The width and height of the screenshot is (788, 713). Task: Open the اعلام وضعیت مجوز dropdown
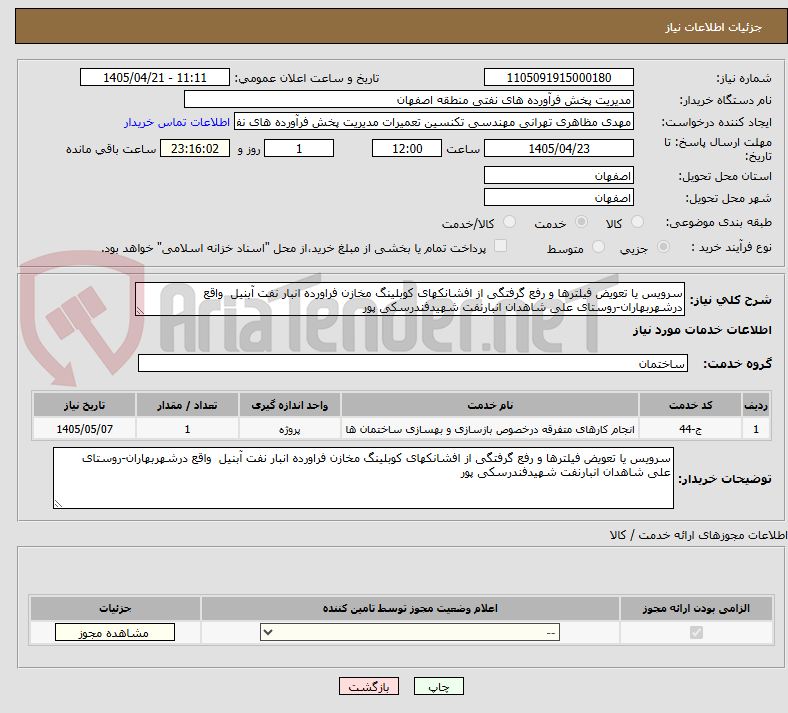[x=410, y=632]
